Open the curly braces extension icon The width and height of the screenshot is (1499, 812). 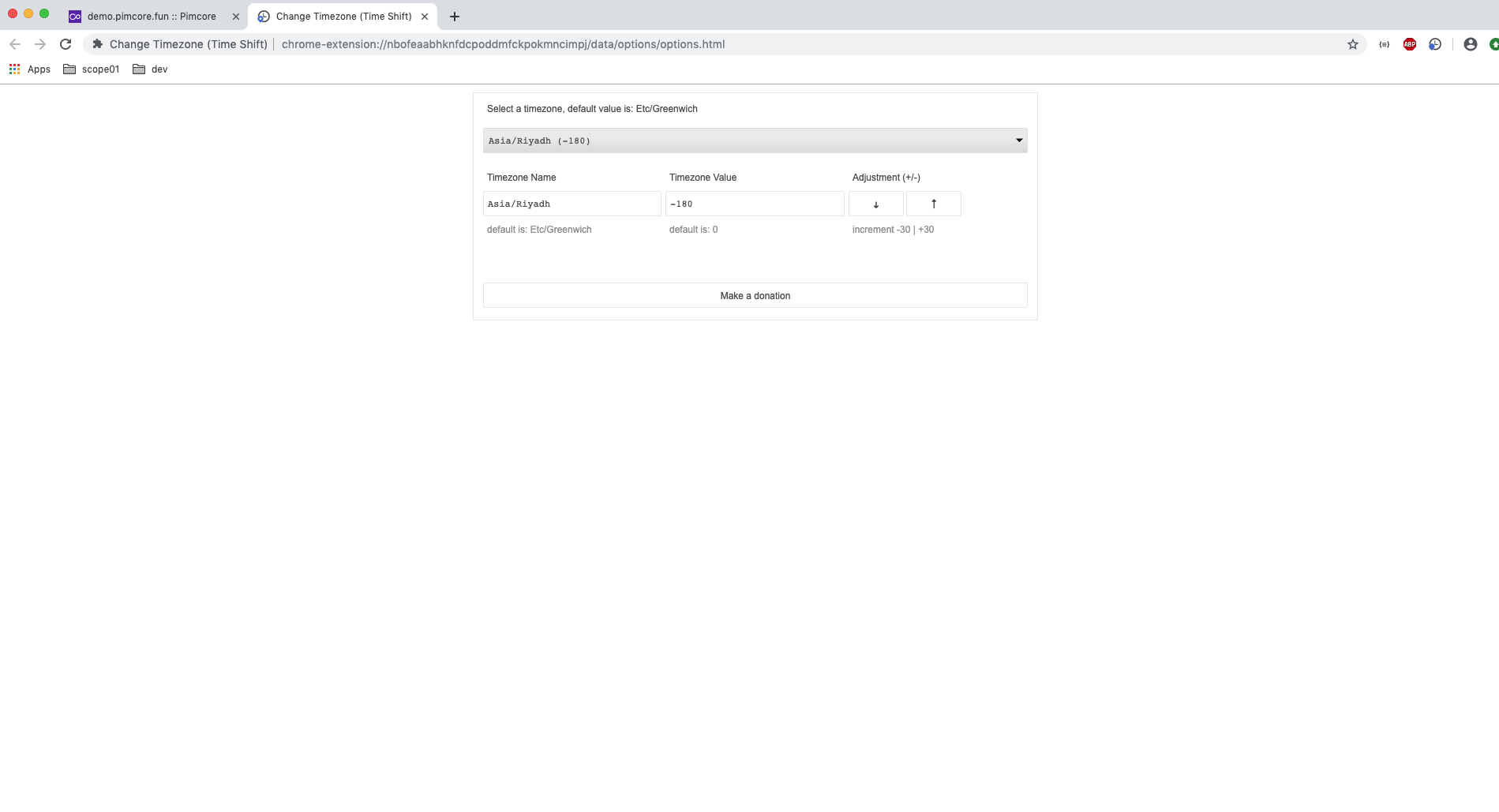1385,44
